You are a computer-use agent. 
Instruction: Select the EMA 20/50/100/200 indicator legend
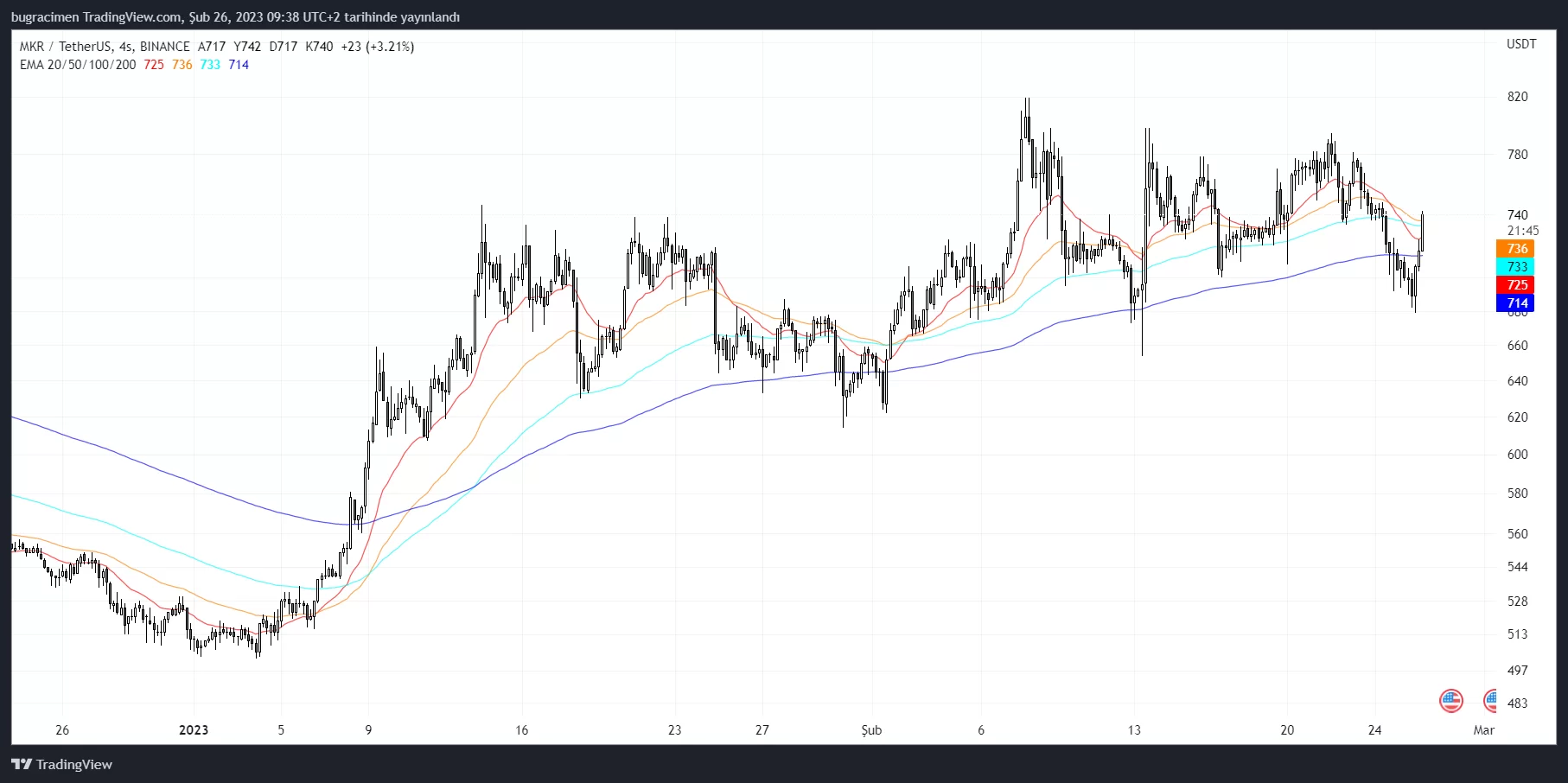(78, 65)
